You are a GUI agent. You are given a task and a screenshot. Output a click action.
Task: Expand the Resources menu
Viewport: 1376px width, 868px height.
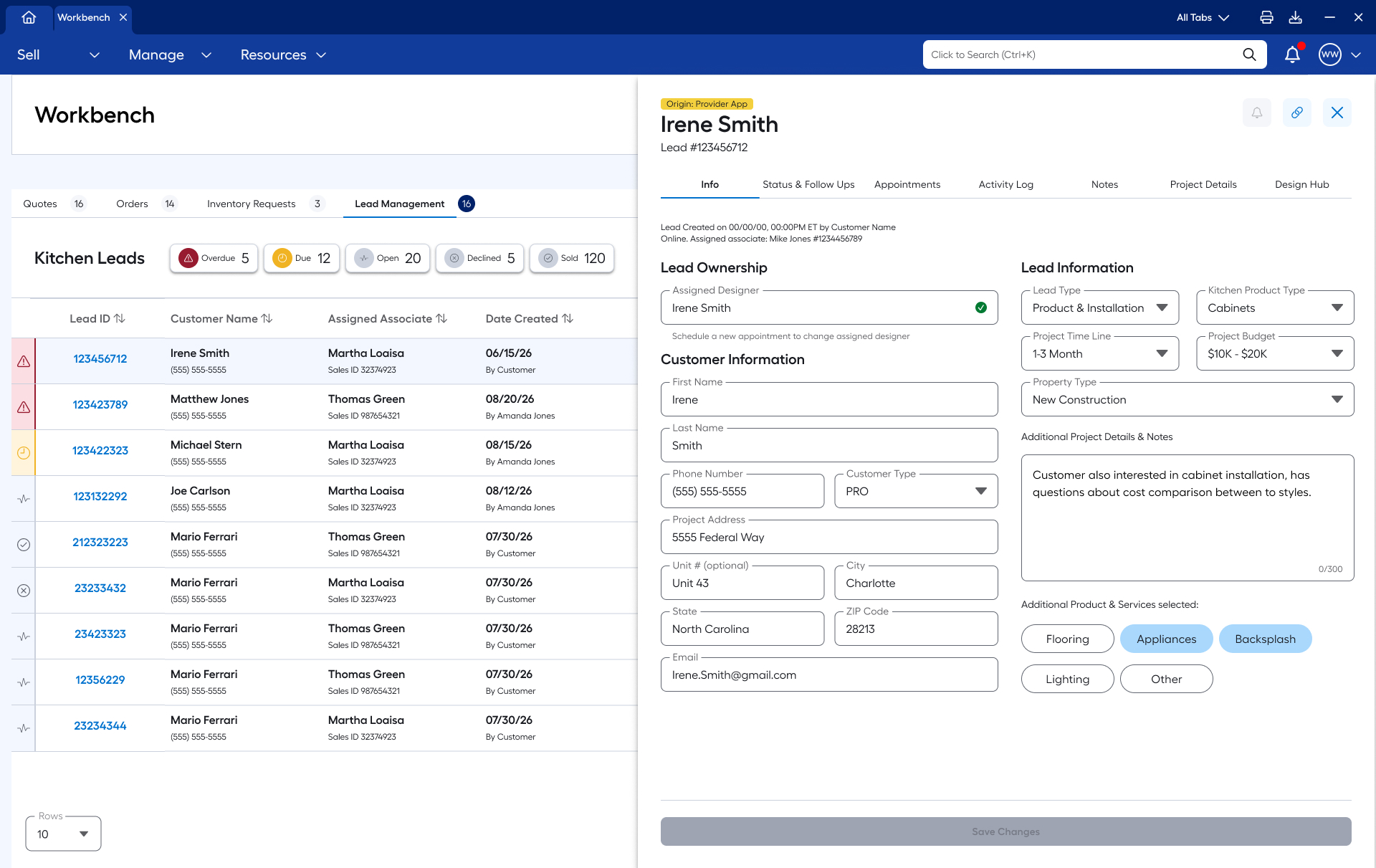click(284, 54)
